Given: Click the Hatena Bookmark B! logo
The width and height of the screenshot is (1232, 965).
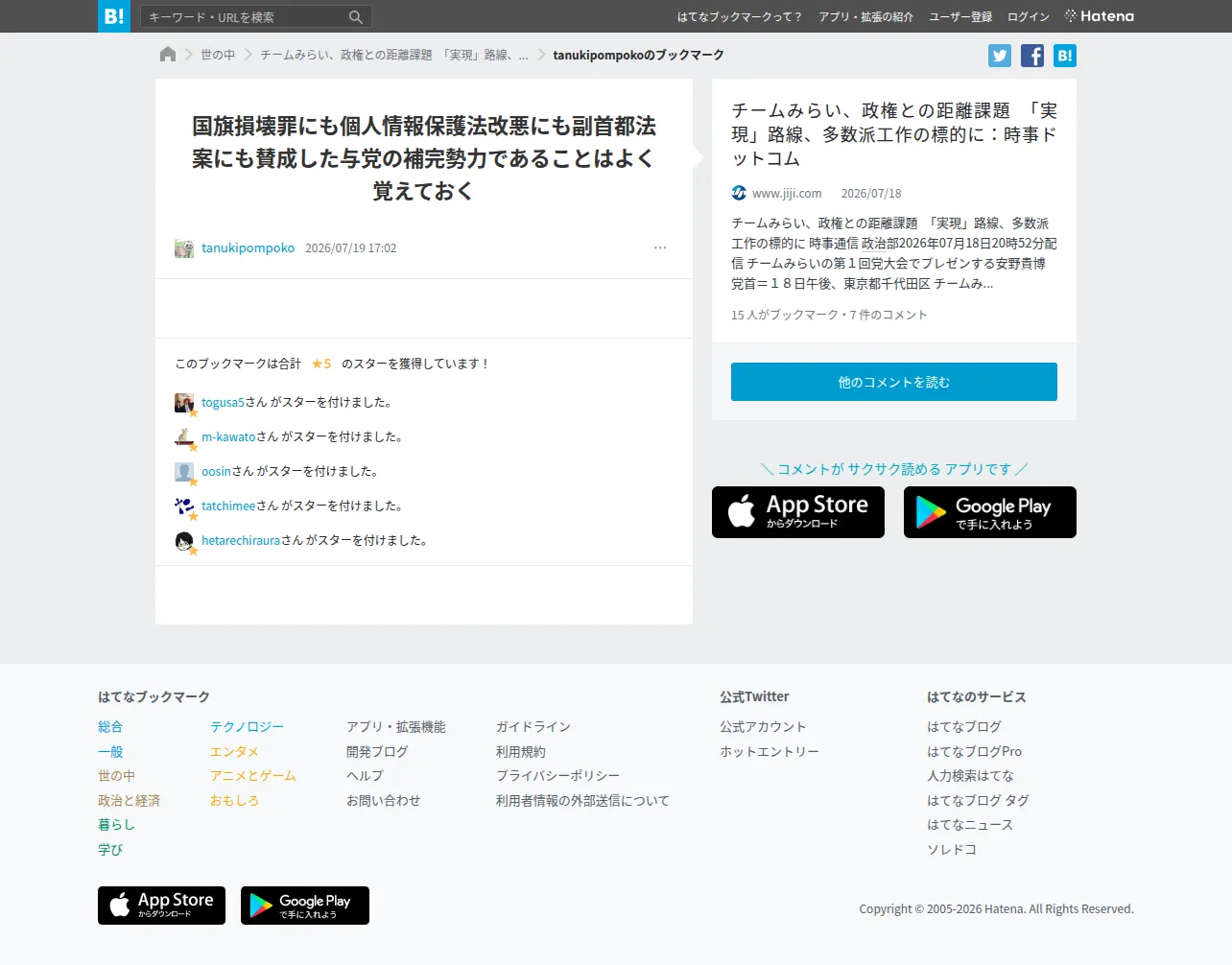Looking at the screenshot, I should click(114, 16).
